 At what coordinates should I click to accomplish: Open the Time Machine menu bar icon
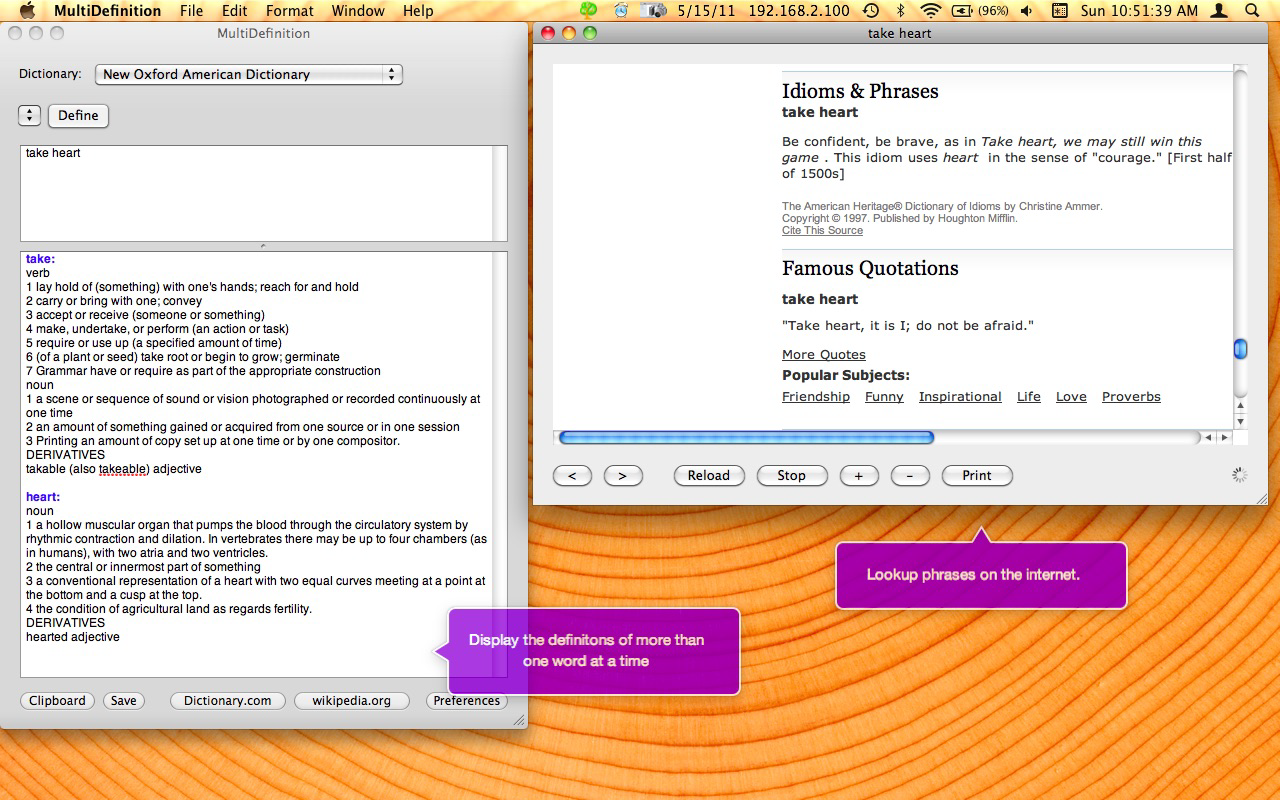click(871, 11)
